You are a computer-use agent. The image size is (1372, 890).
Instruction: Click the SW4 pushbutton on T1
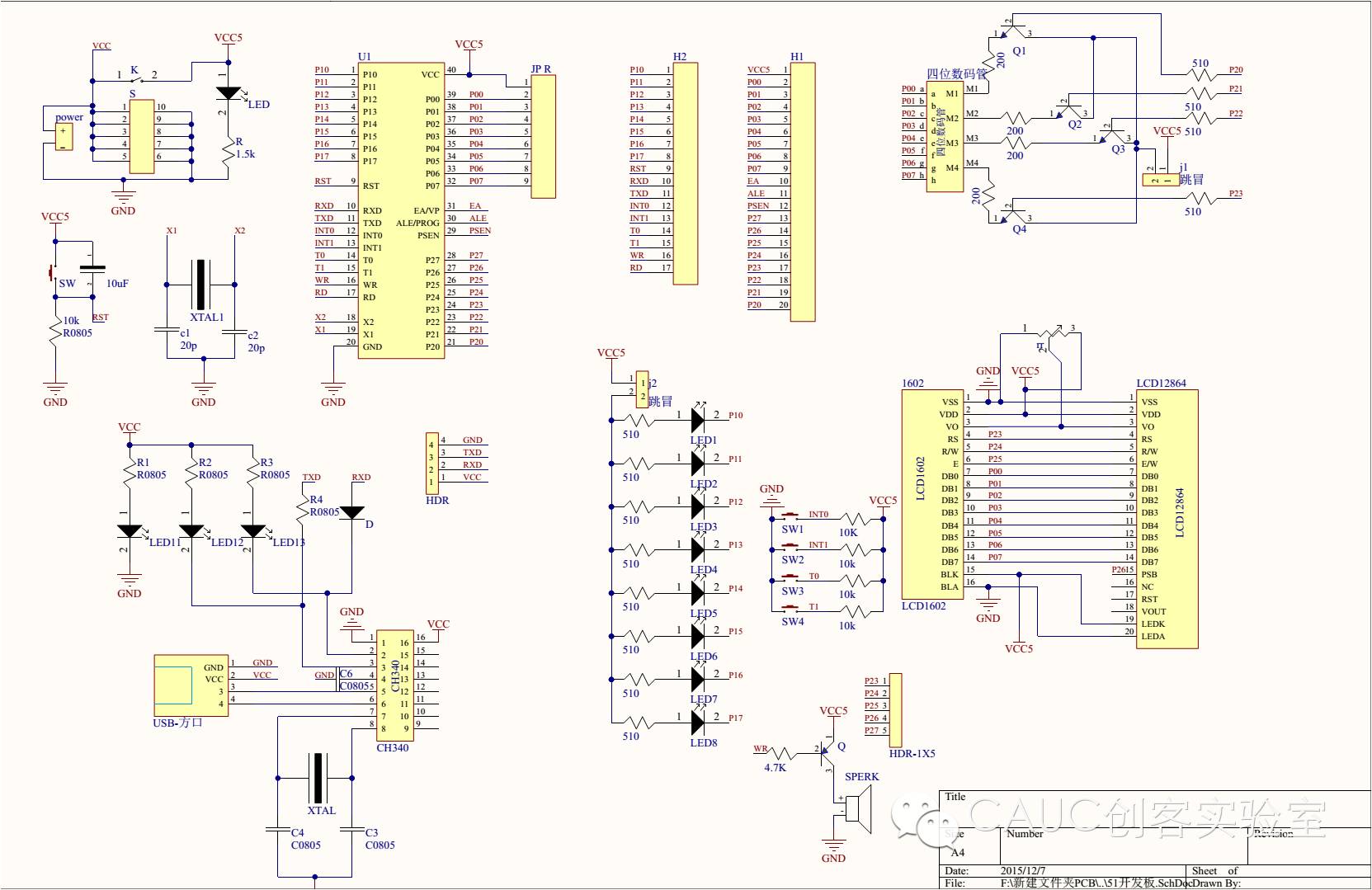(791, 610)
